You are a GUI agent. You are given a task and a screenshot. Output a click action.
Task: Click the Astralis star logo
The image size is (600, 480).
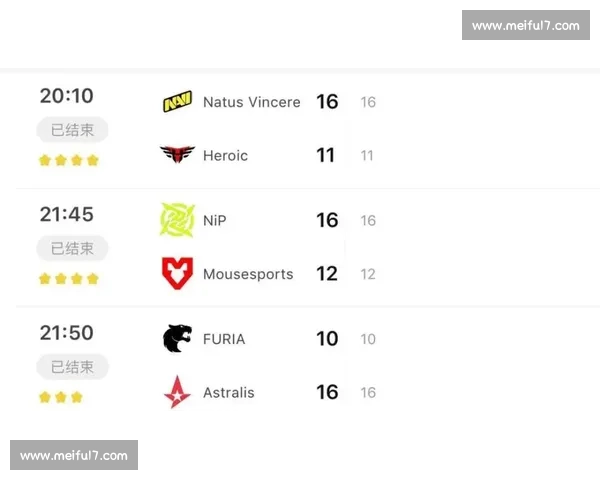coord(177,392)
